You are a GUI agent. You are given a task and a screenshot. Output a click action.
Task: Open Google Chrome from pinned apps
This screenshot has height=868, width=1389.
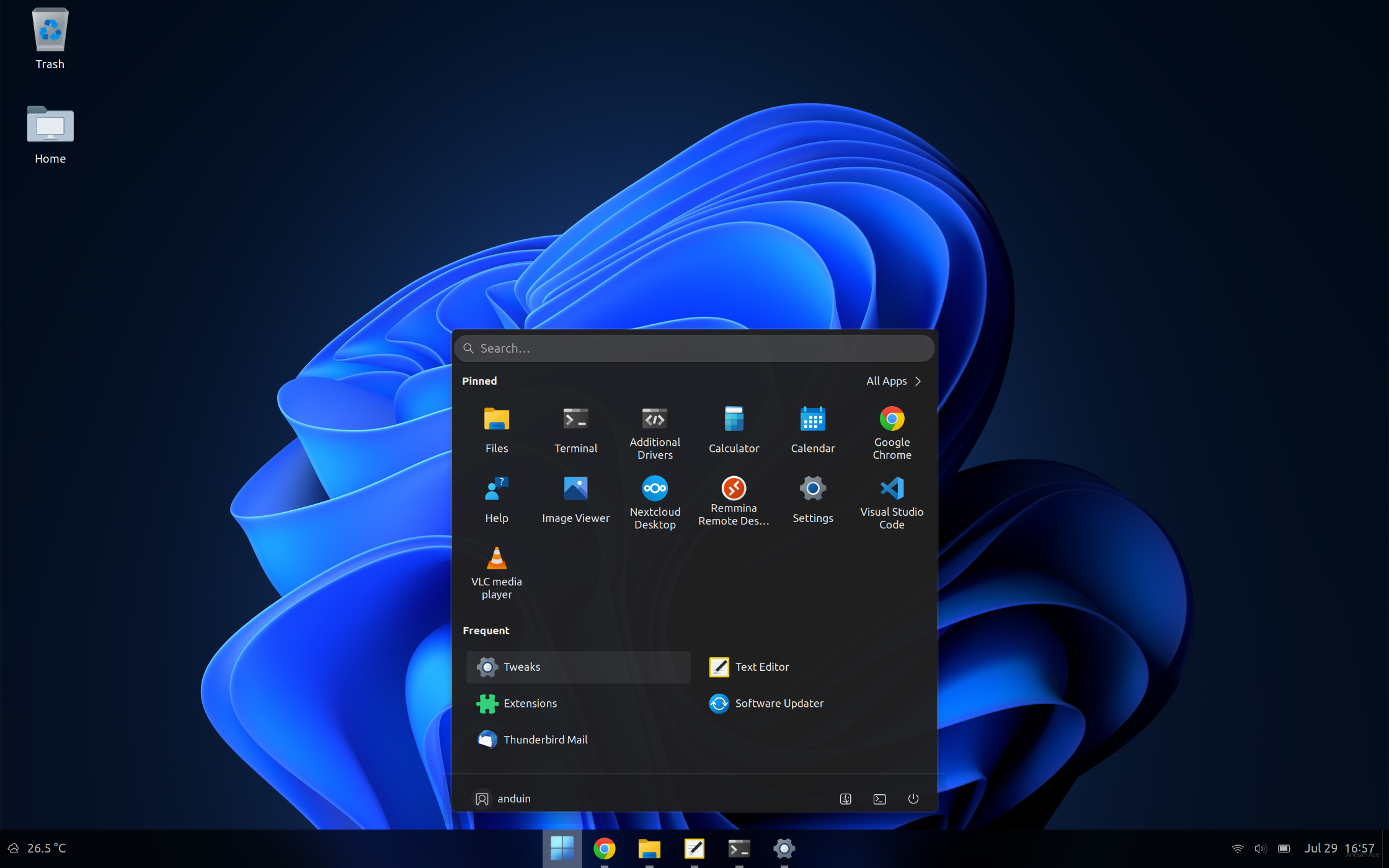892,432
